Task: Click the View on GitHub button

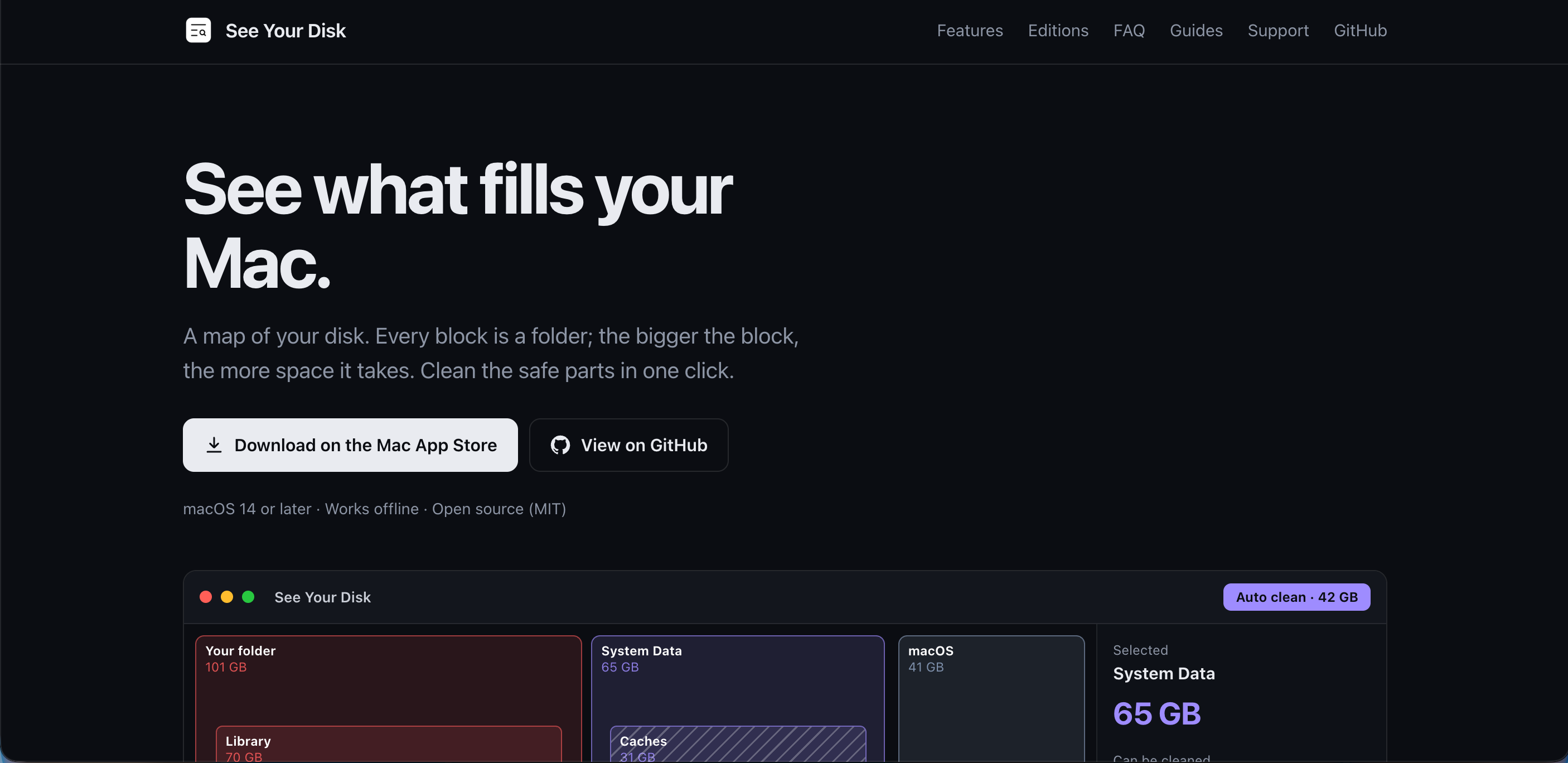Action: coord(629,445)
